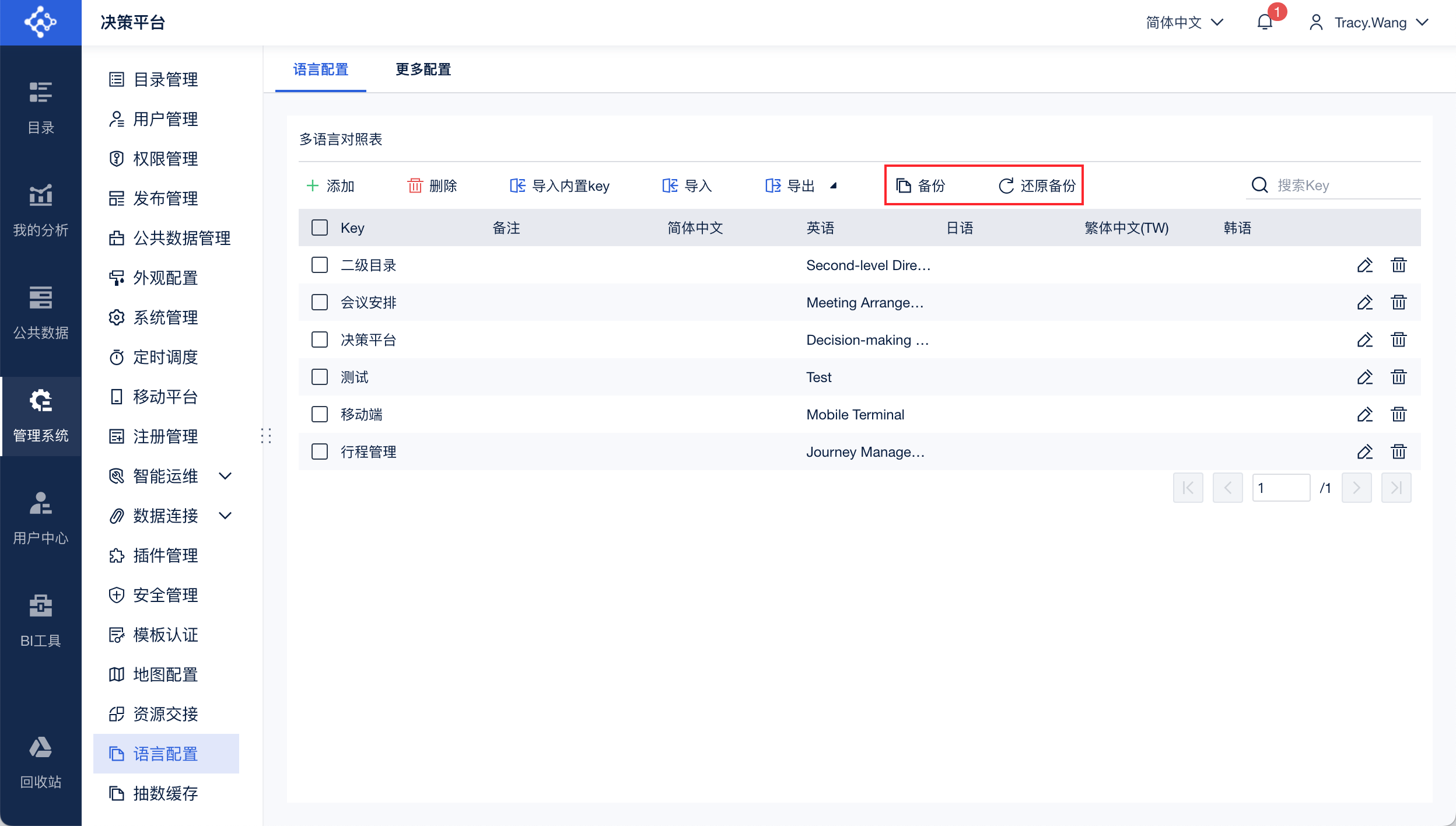Open 简体中文 language dropdown
The image size is (1456, 826).
1184,22
